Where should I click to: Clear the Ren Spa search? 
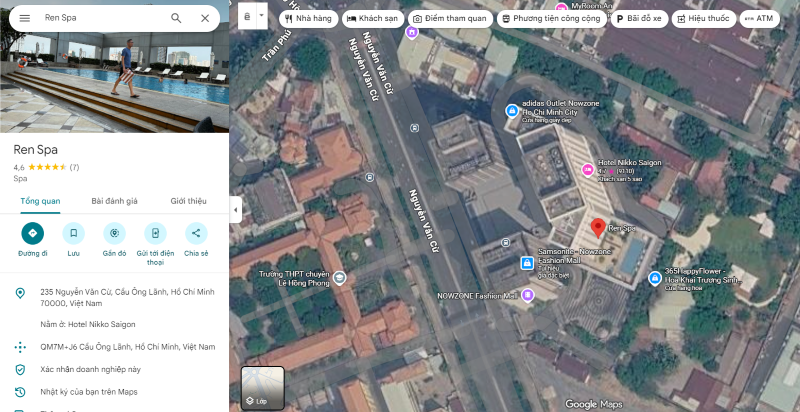click(x=205, y=18)
